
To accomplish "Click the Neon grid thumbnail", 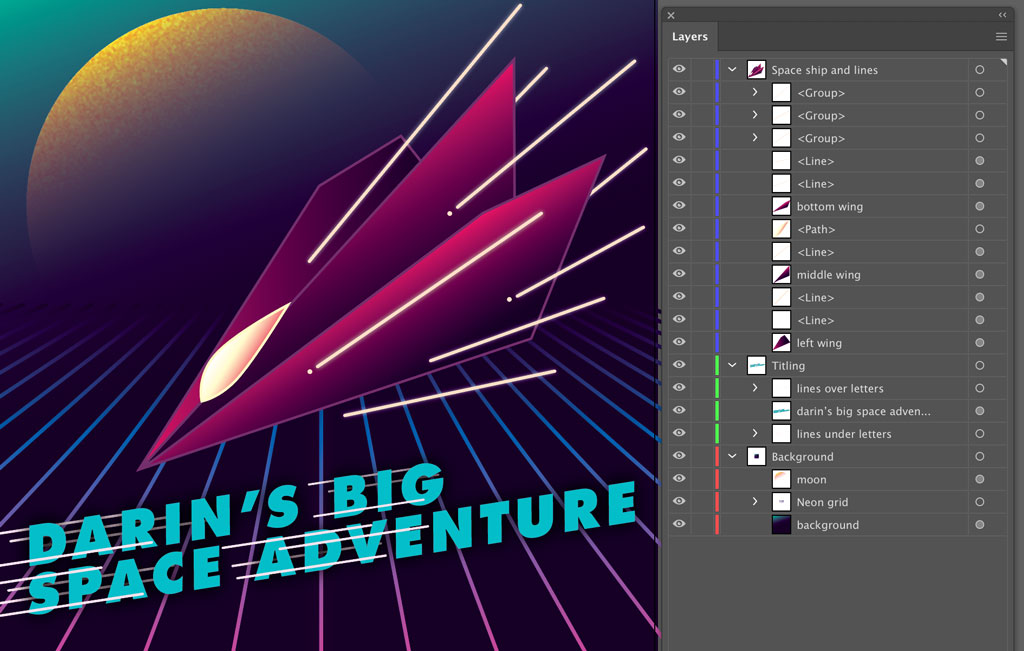I will (x=782, y=501).
